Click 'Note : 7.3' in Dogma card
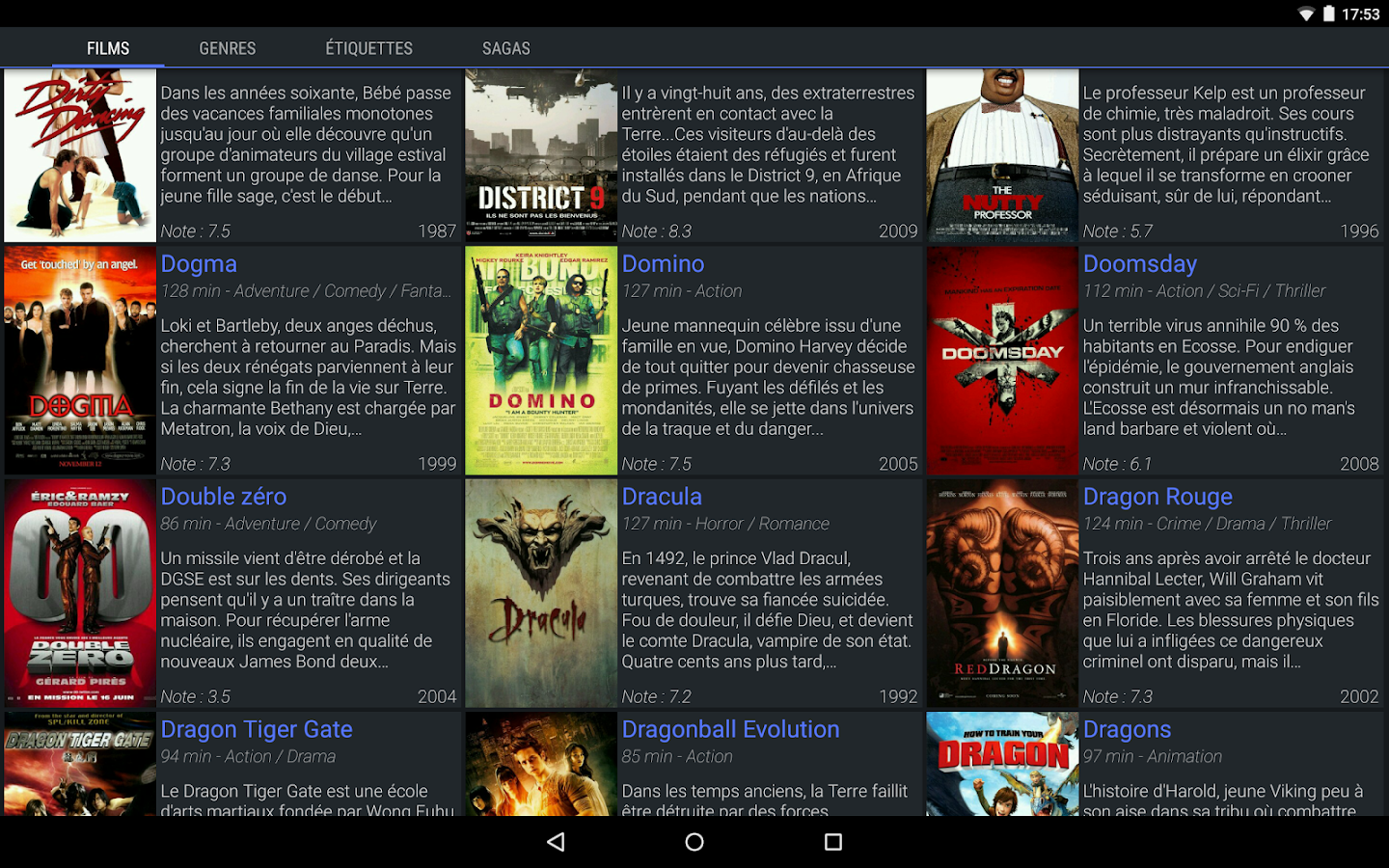This screenshot has width=1389, height=868. tap(196, 464)
